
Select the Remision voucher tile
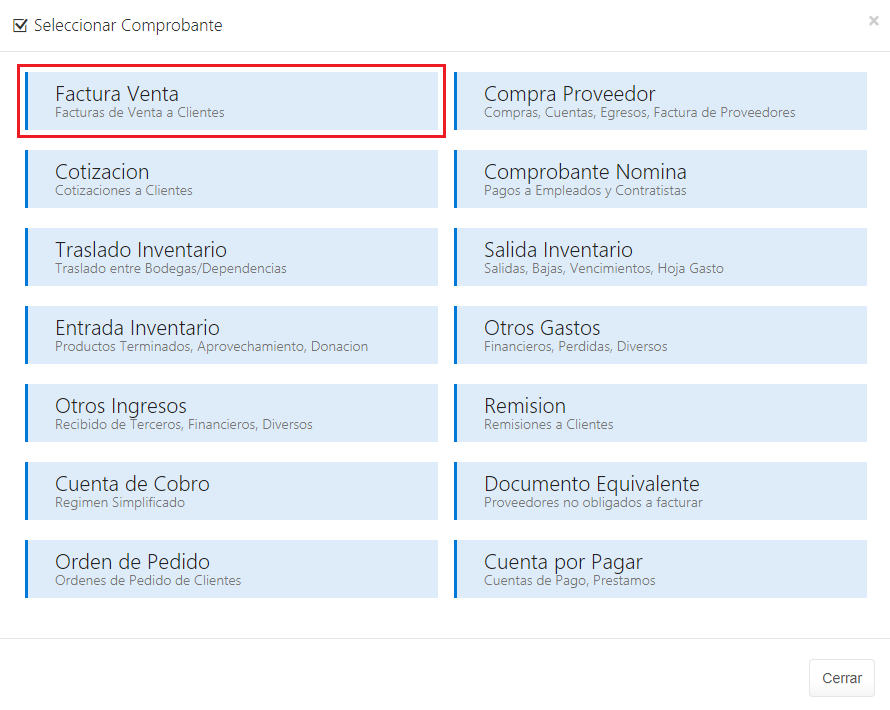click(660, 413)
